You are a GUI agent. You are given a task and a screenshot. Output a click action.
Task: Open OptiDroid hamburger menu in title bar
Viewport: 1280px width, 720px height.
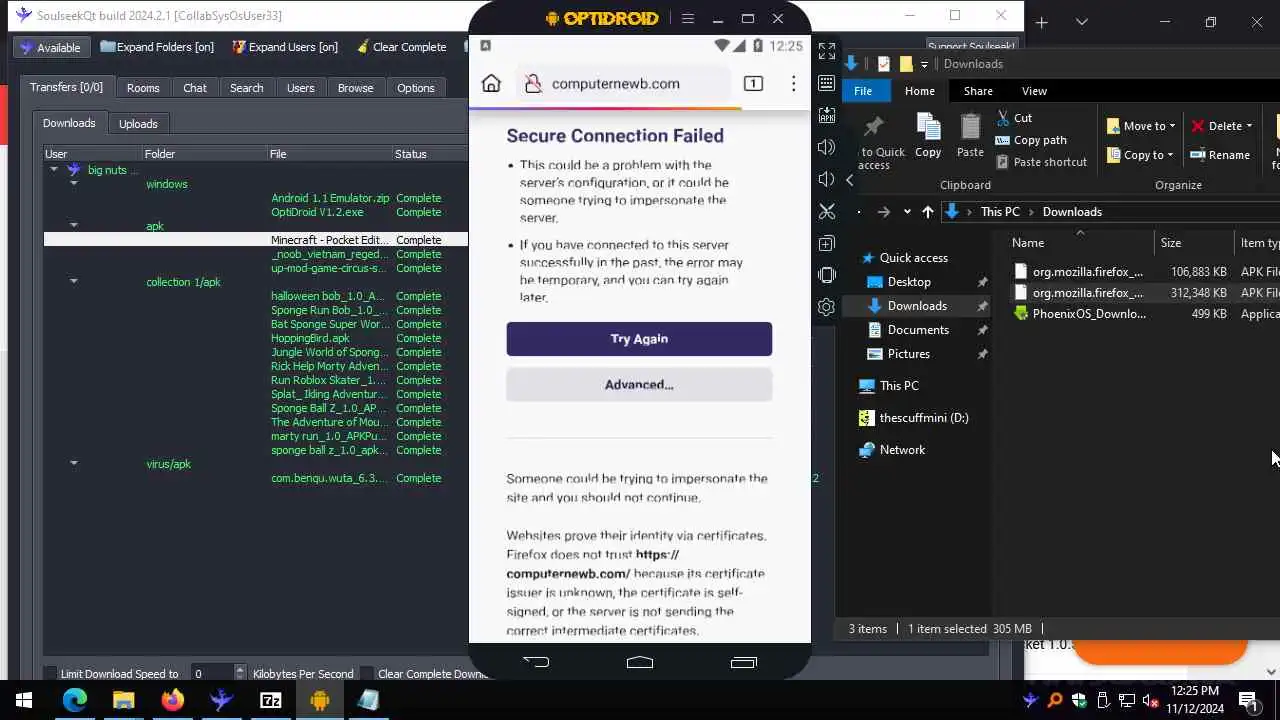(688, 18)
